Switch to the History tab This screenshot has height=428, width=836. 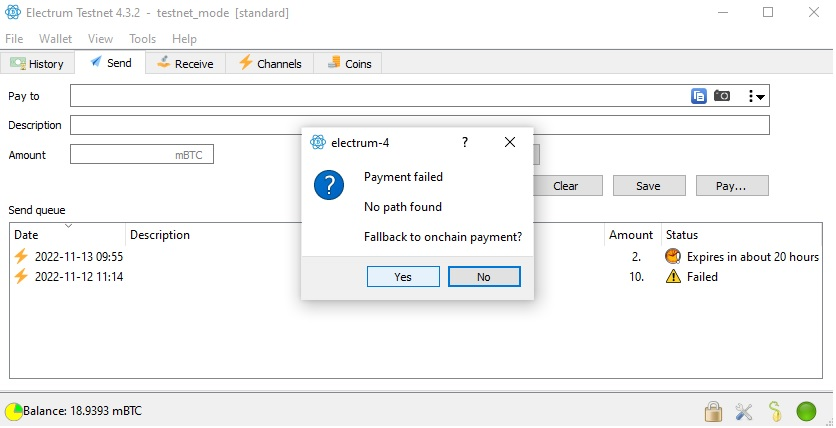tap(37, 63)
